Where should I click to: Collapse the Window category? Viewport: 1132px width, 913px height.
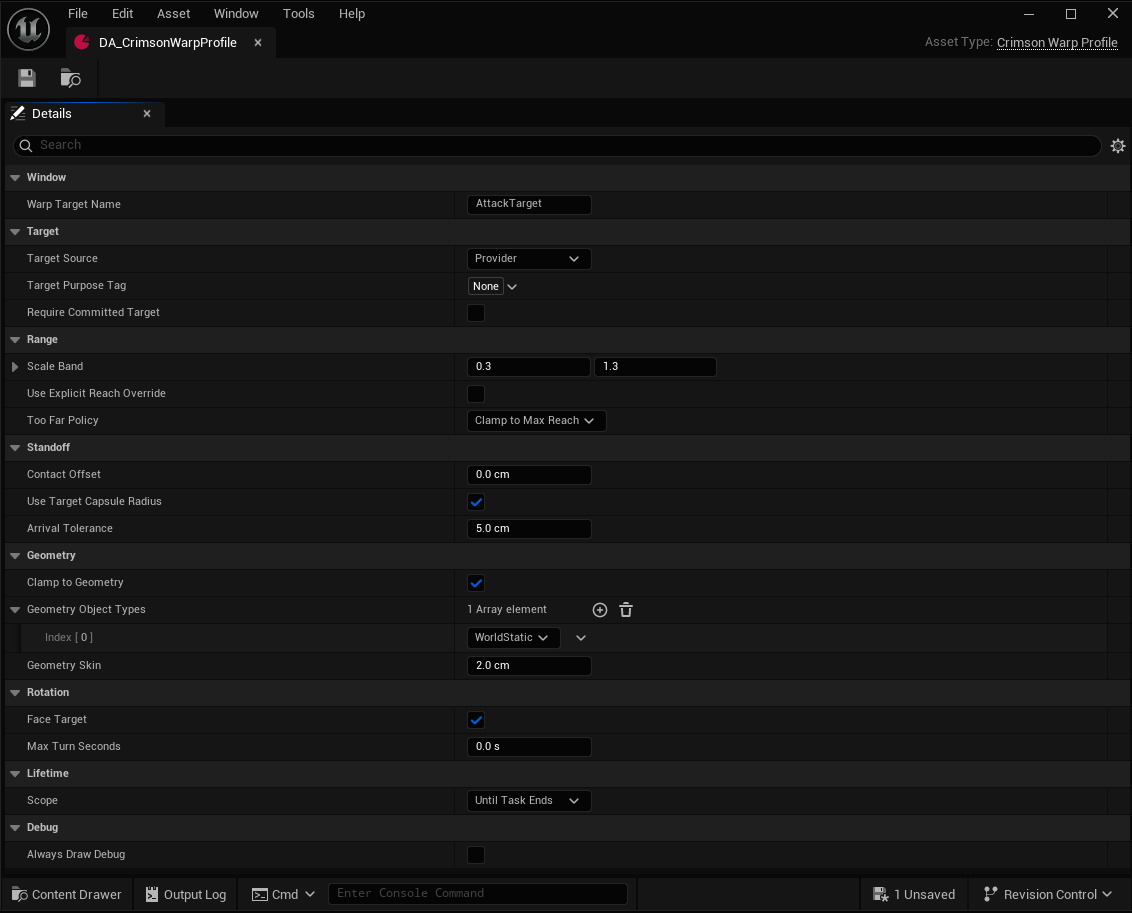[14, 178]
